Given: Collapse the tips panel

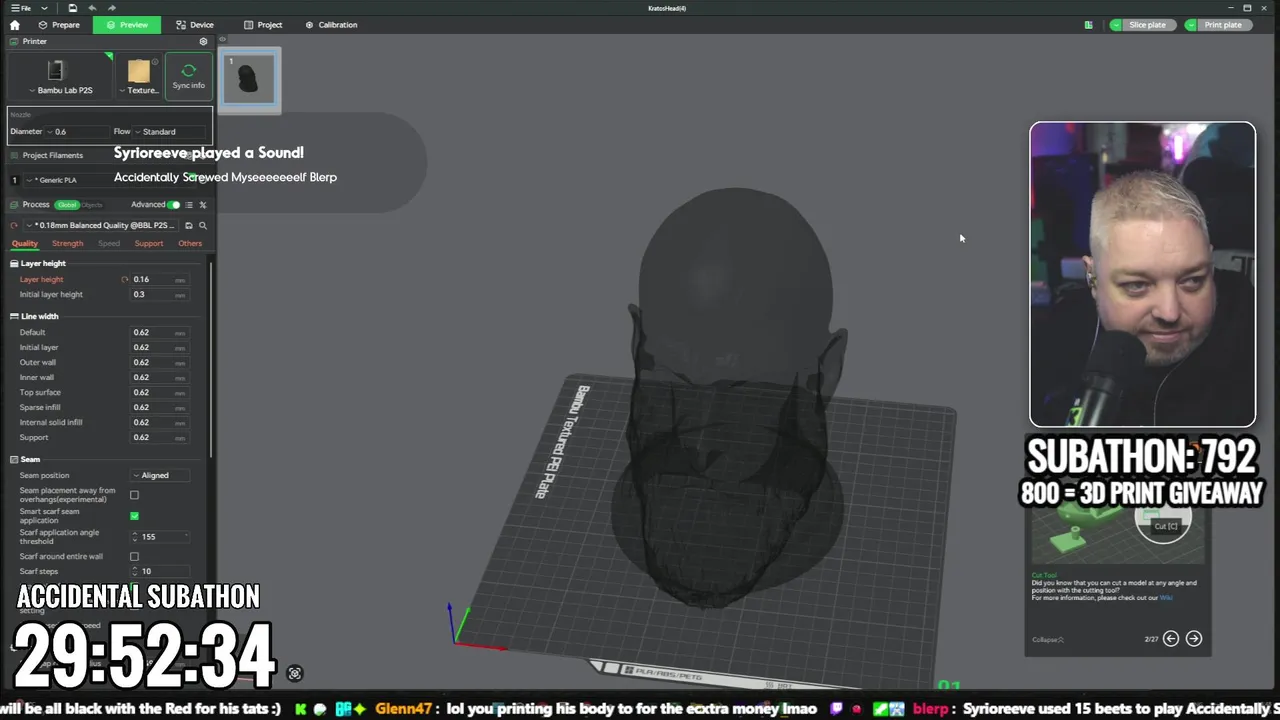Looking at the screenshot, I should 1048,640.
